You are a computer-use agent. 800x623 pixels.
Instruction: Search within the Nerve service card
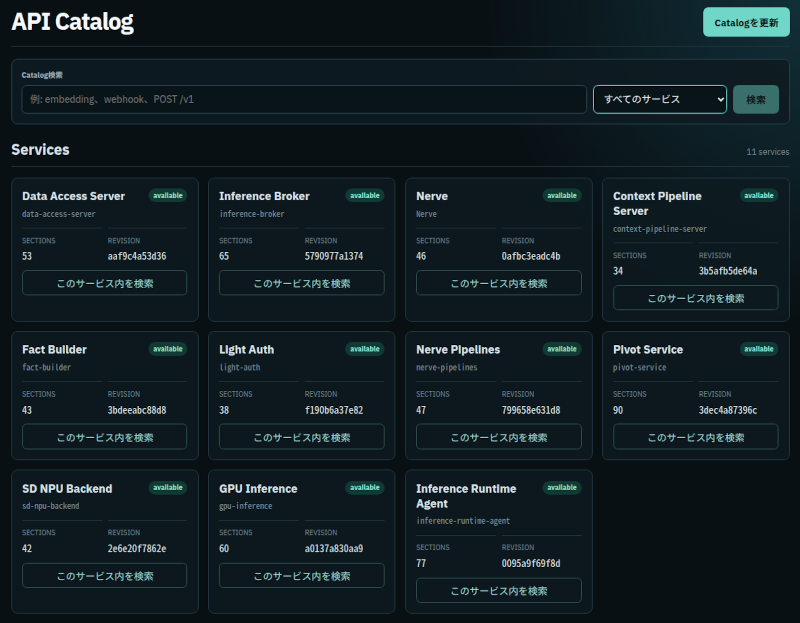point(498,283)
